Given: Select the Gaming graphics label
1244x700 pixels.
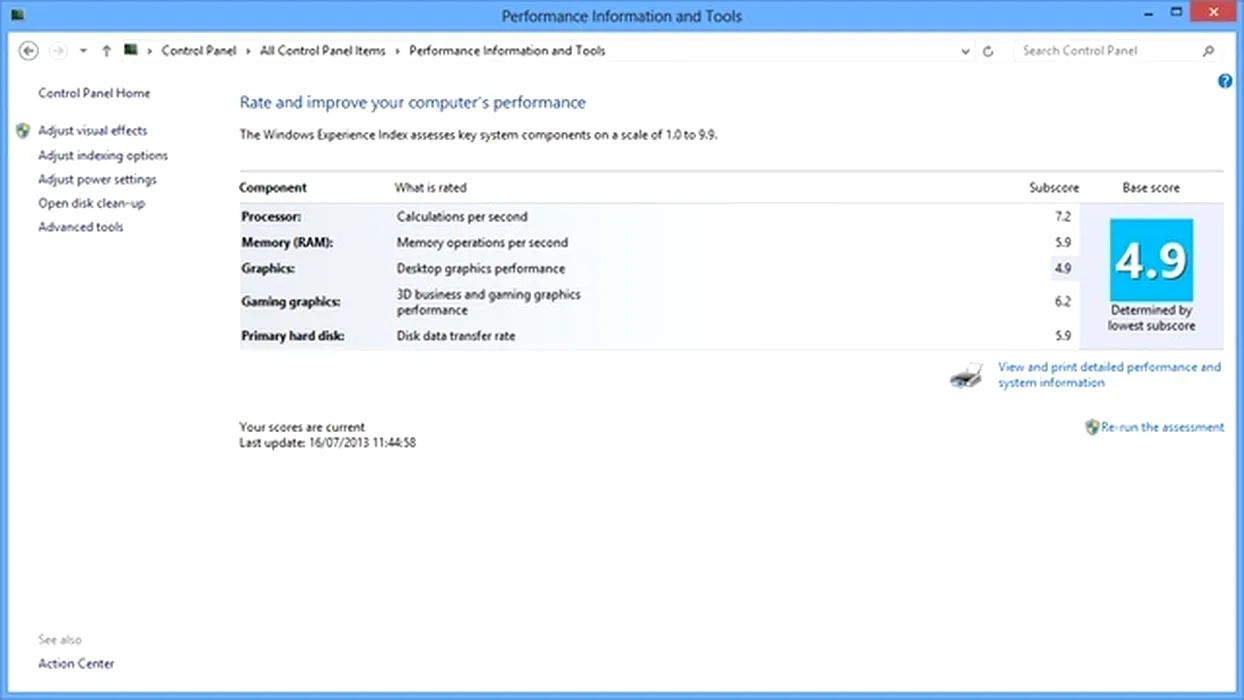Looking at the screenshot, I should point(291,301).
